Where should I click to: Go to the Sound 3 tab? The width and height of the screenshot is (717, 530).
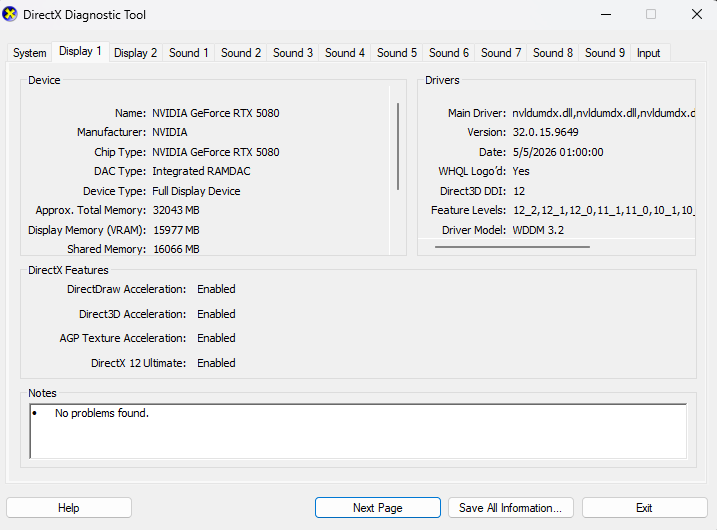point(293,53)
